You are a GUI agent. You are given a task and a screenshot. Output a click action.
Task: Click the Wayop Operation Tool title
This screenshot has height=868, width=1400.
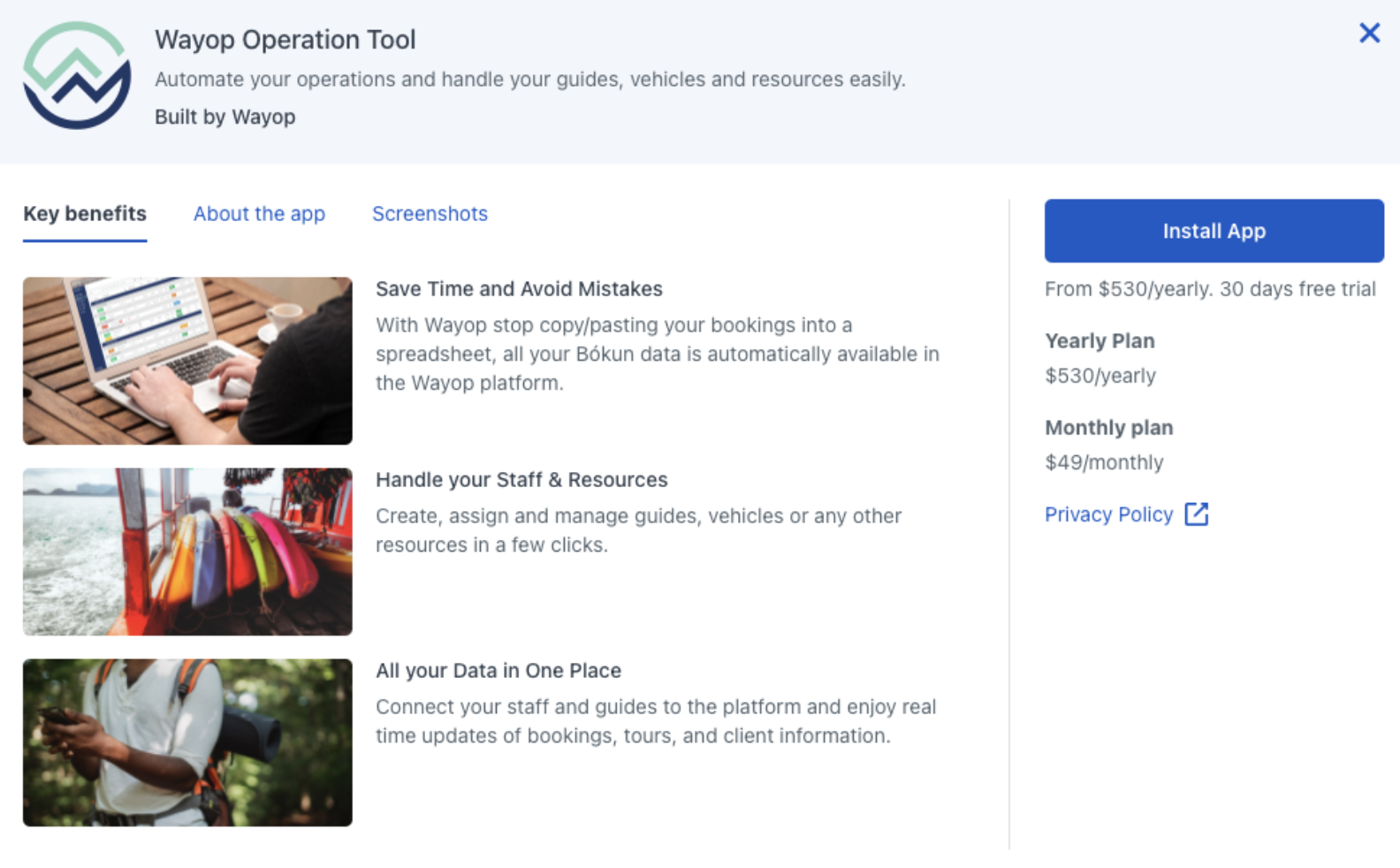click(285, 40)
